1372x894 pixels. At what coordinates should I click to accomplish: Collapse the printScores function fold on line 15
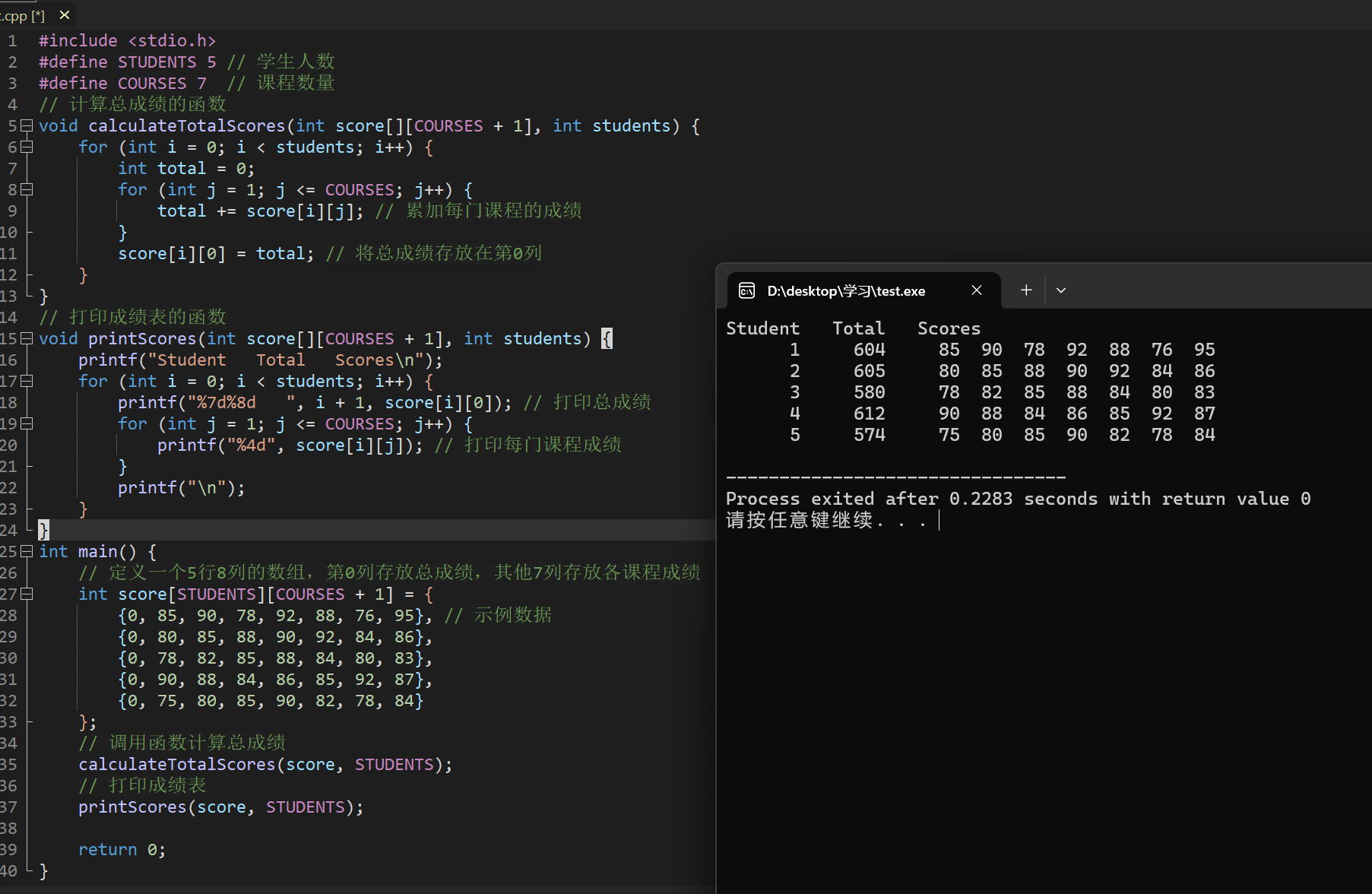click(x=27, y=338)
